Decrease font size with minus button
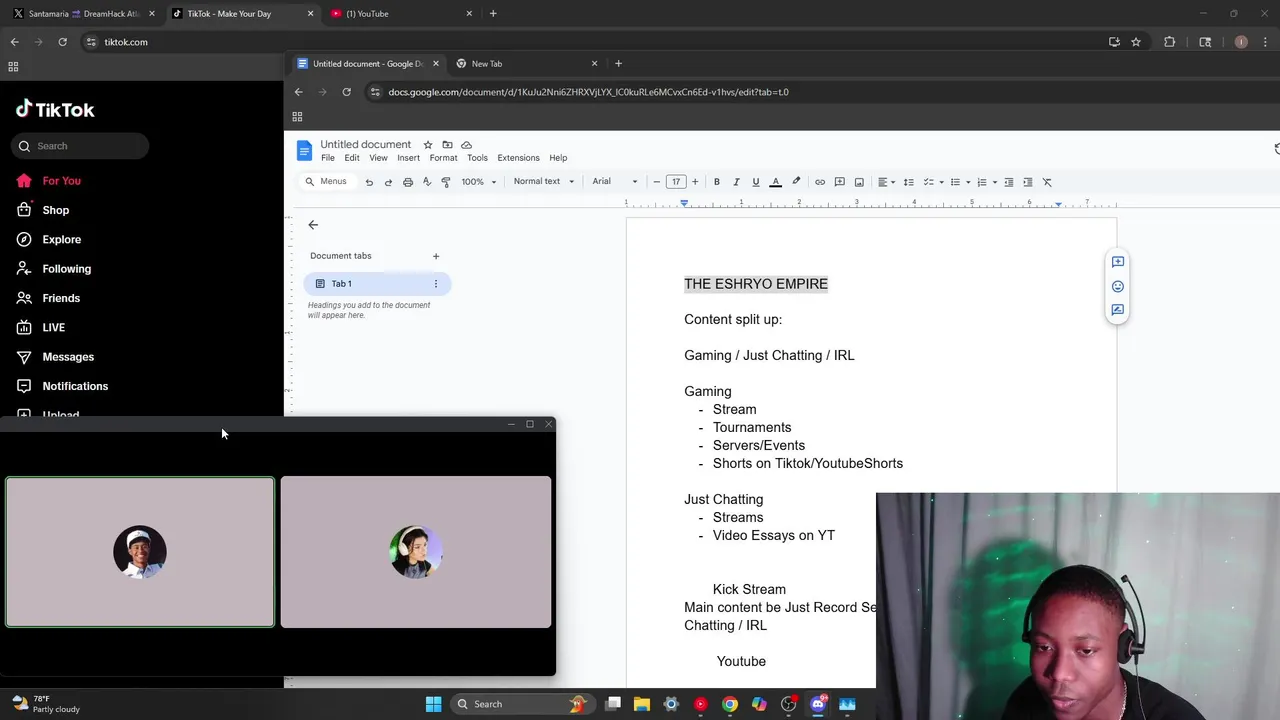Screen dimensions: 1280x720 tap(657, 182)
